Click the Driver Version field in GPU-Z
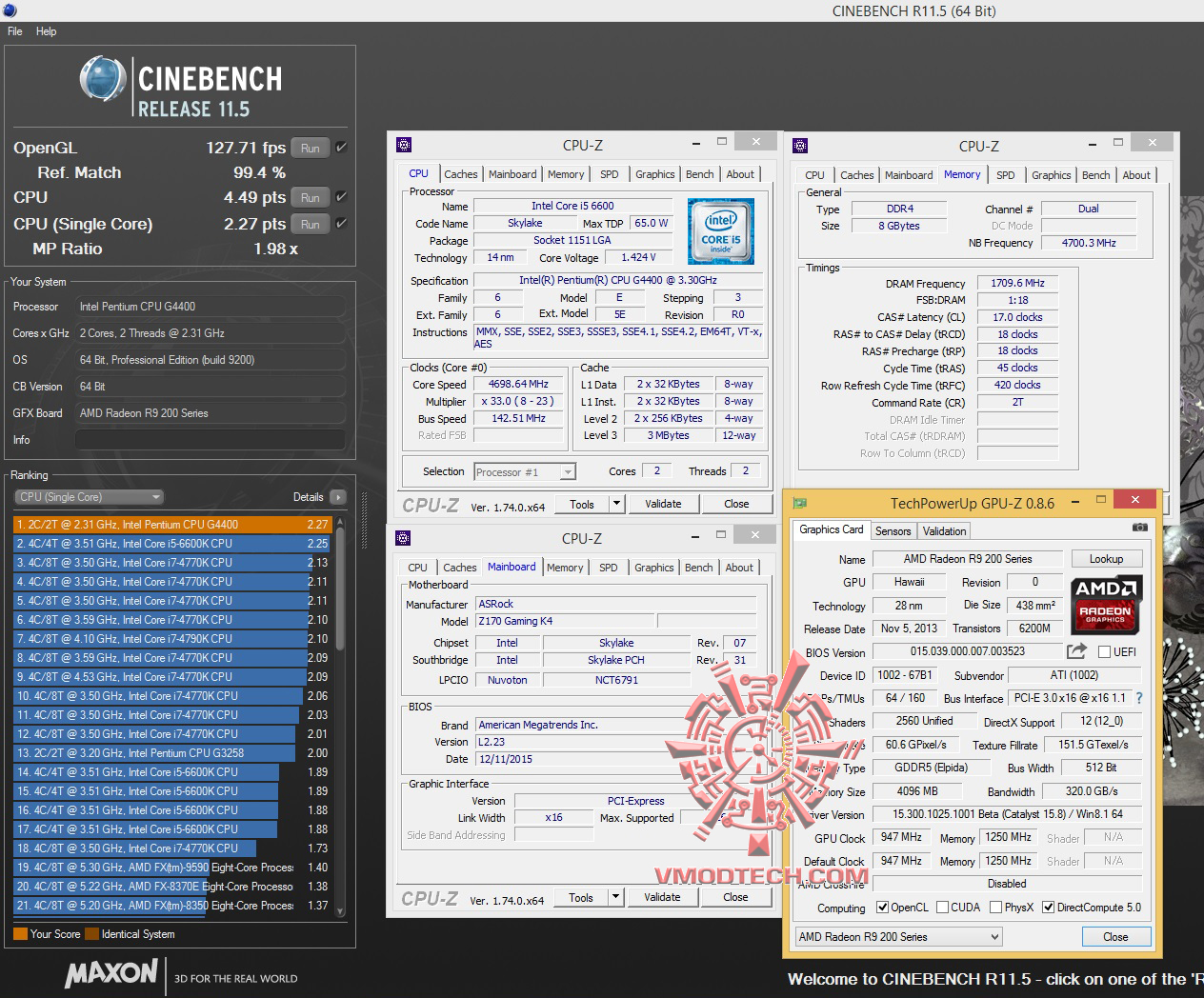Screen dimensions: 1204x998 (x=1007, y=814)
